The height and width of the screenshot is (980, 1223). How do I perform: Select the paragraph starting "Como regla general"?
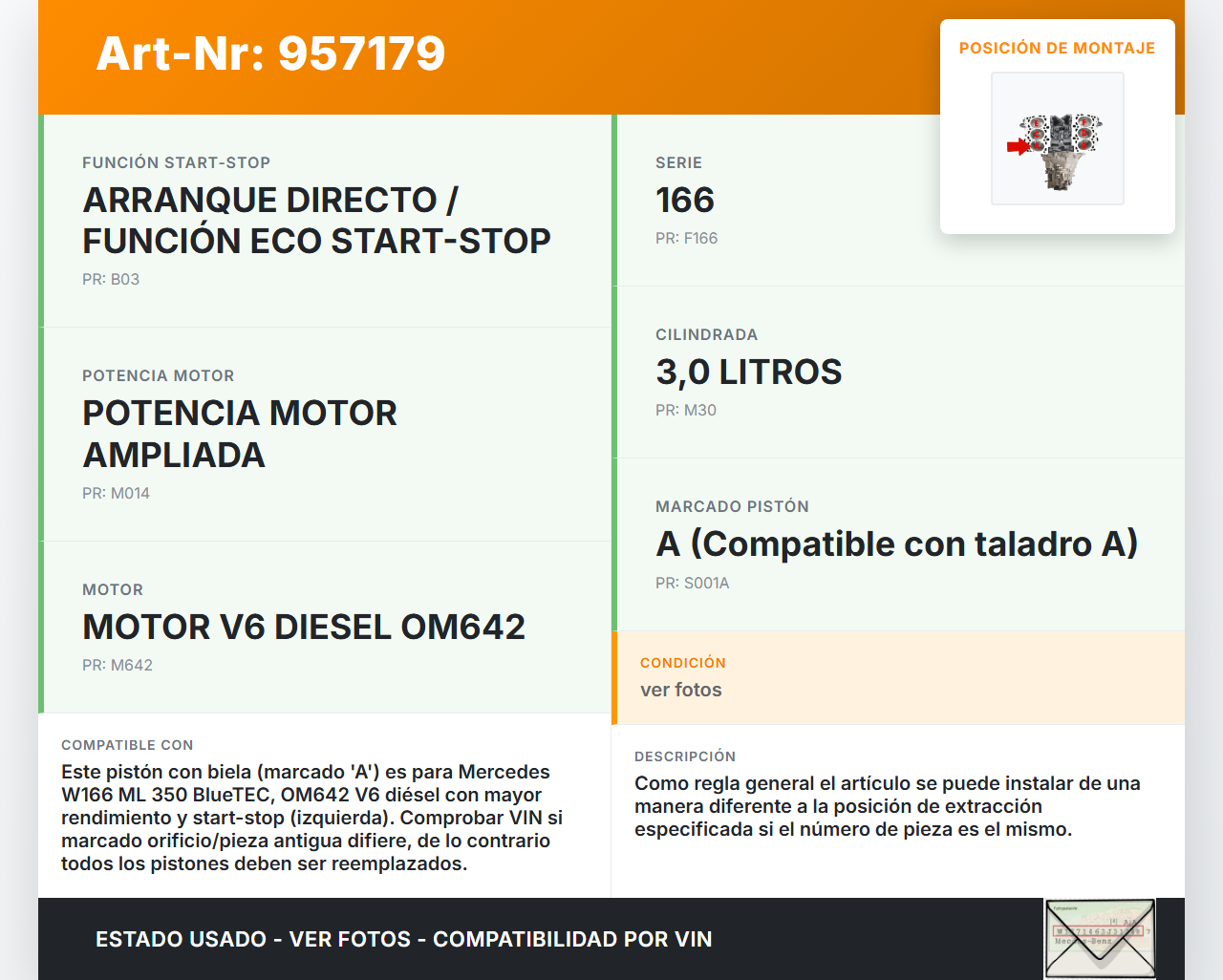888,806
